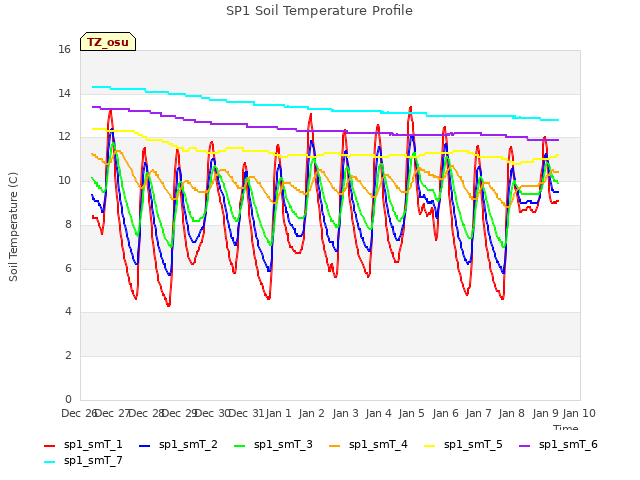Click the Jan 3 x-axis tick label
The image size is (640, 480).
(345, 413)
